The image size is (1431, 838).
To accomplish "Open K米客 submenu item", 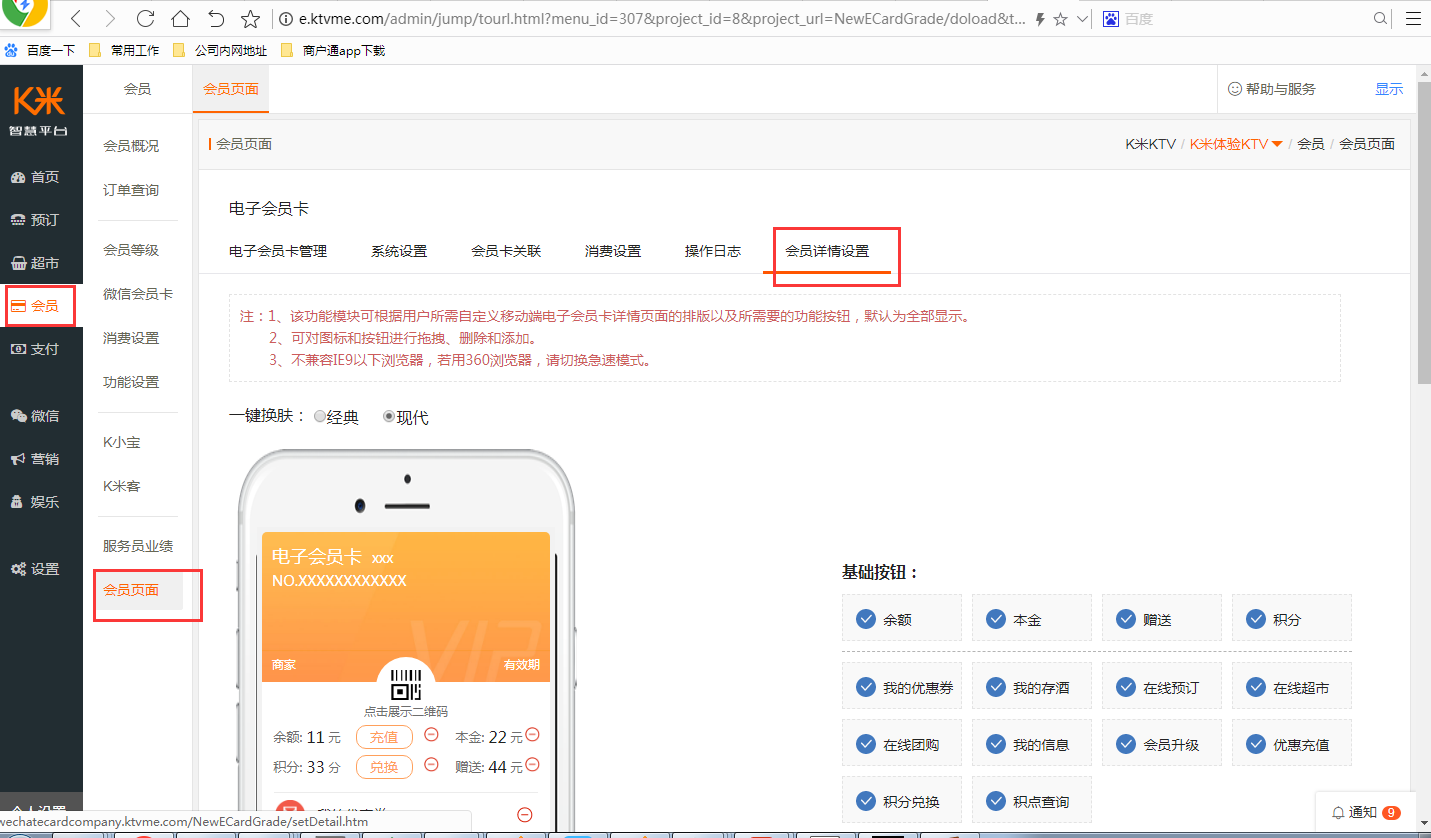I will tap(122, 486).
